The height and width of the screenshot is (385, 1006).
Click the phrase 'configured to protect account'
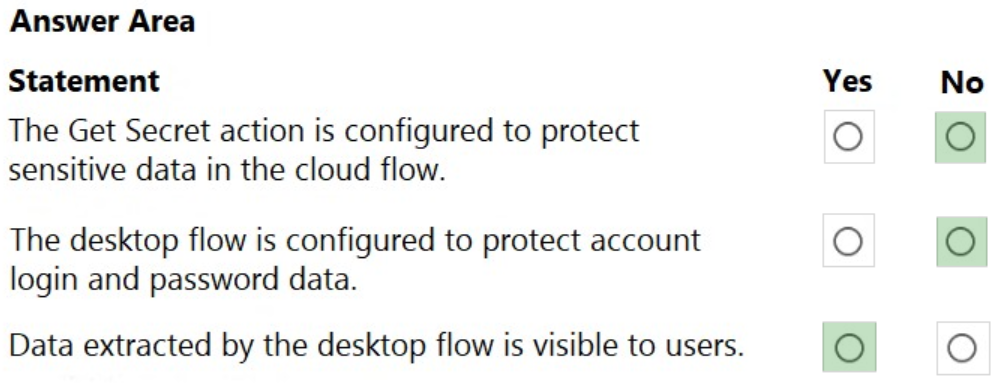(493, 241)
